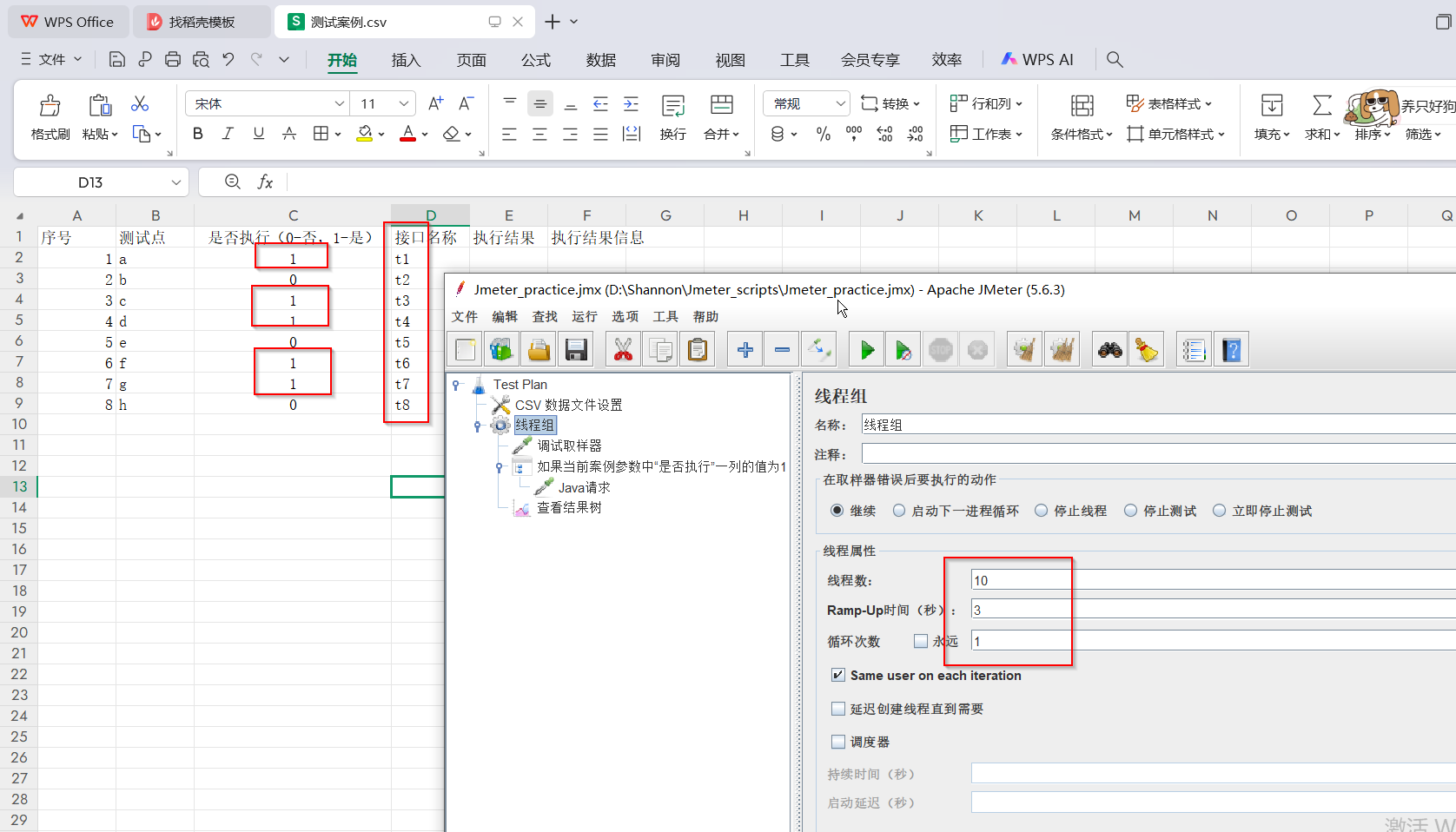Open the cell Name Box dropdown arrow
Image resolution: width=1456 pixels, height=832 pixels.
tap(175, 182)
